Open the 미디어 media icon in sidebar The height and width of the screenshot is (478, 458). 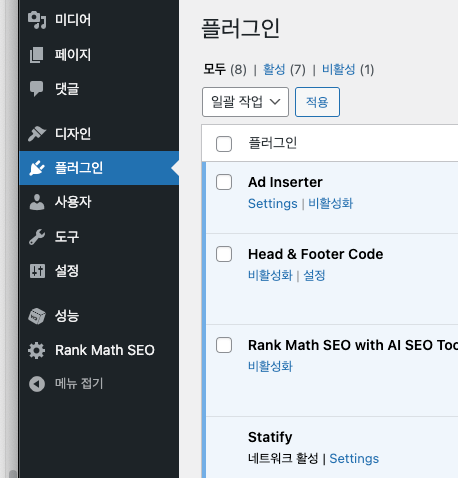37,20
